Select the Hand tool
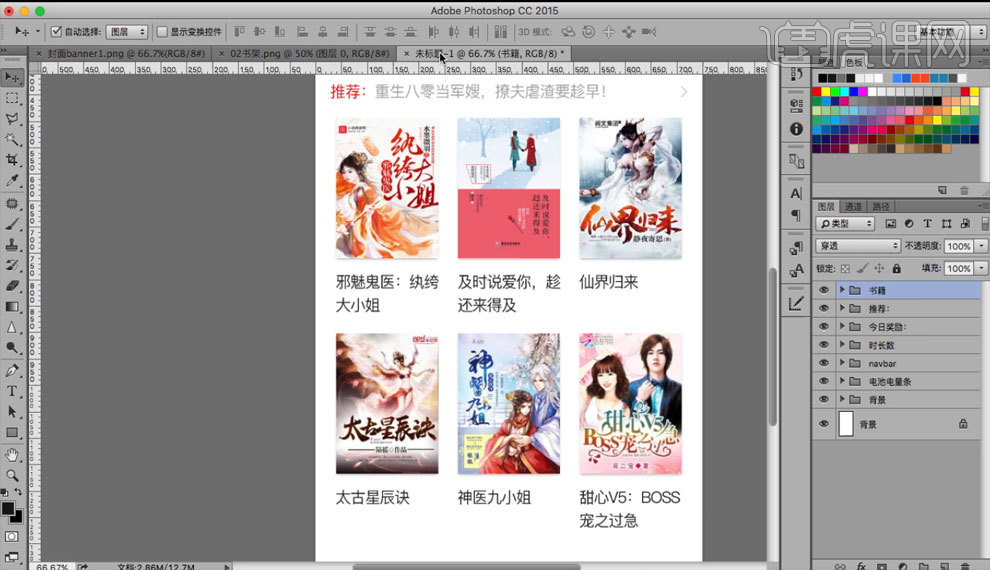This screenshot has width=990, height=570. 12,455
